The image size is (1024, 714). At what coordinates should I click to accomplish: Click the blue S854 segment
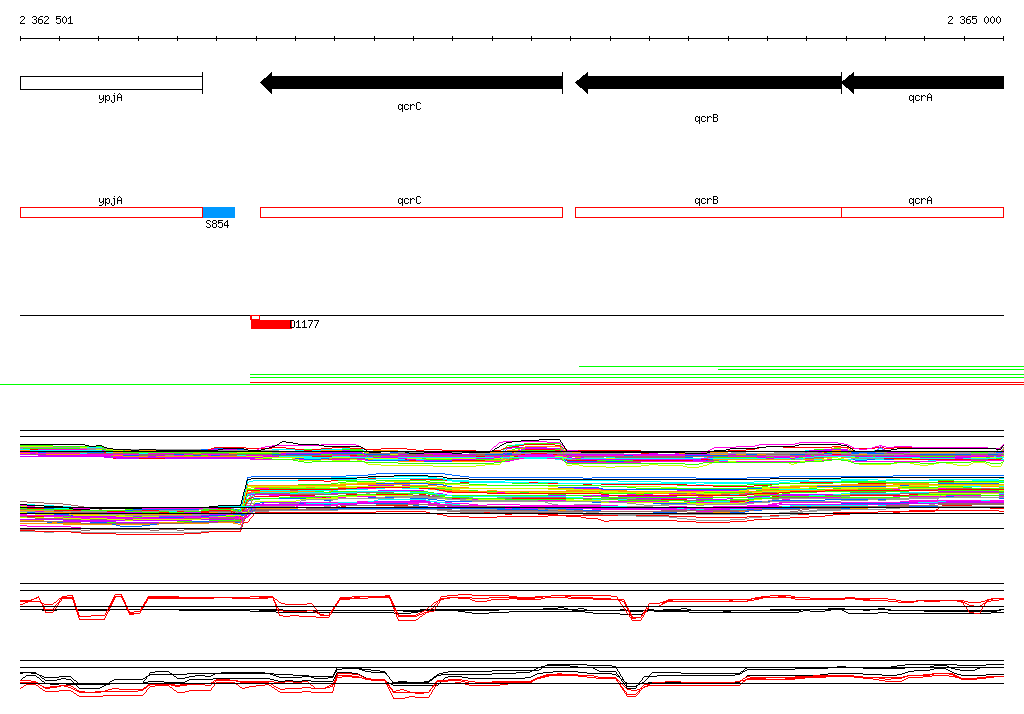tap(219, 212)
